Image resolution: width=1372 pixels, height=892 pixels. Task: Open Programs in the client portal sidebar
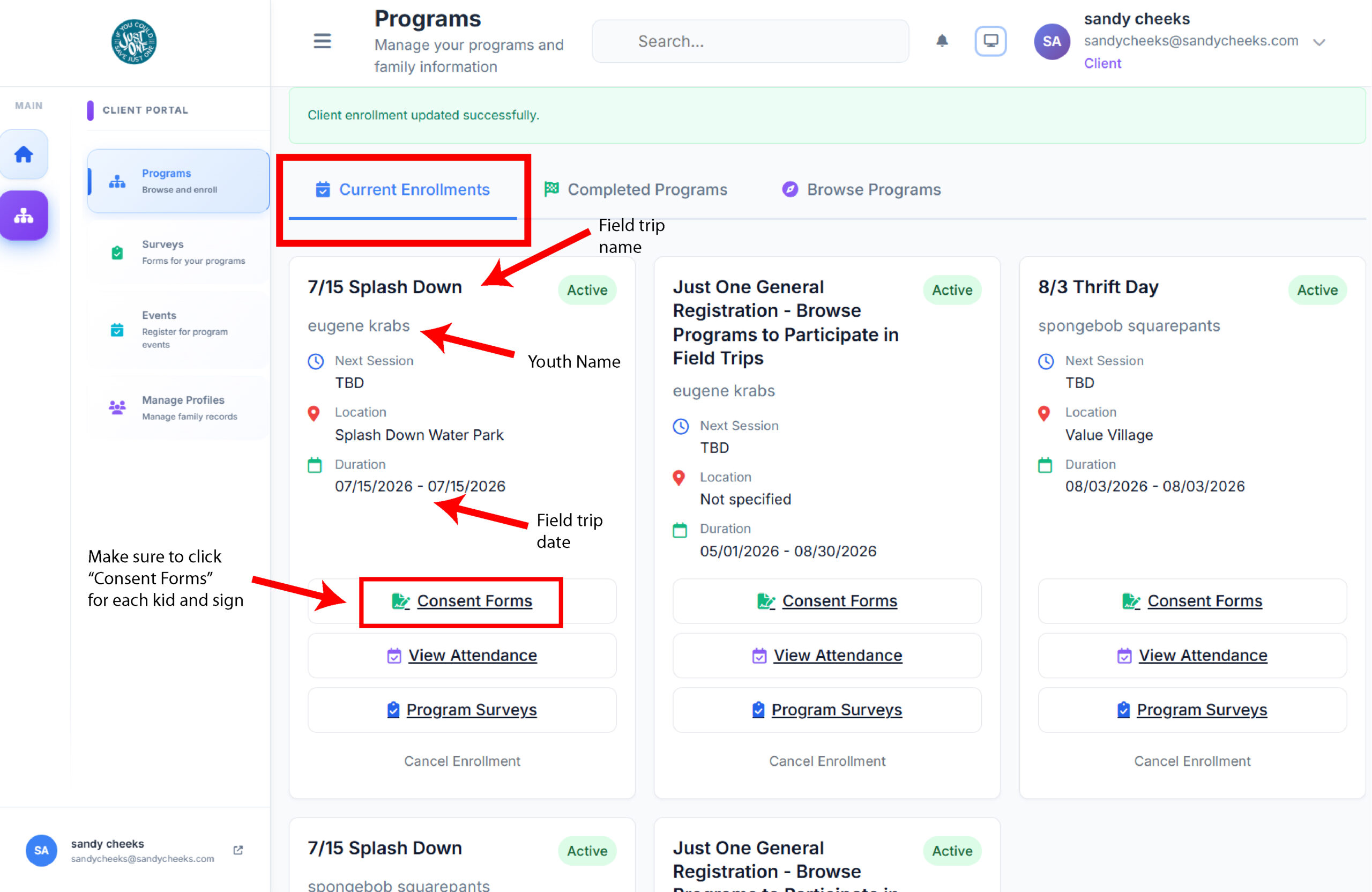click(x=178, y=181)
